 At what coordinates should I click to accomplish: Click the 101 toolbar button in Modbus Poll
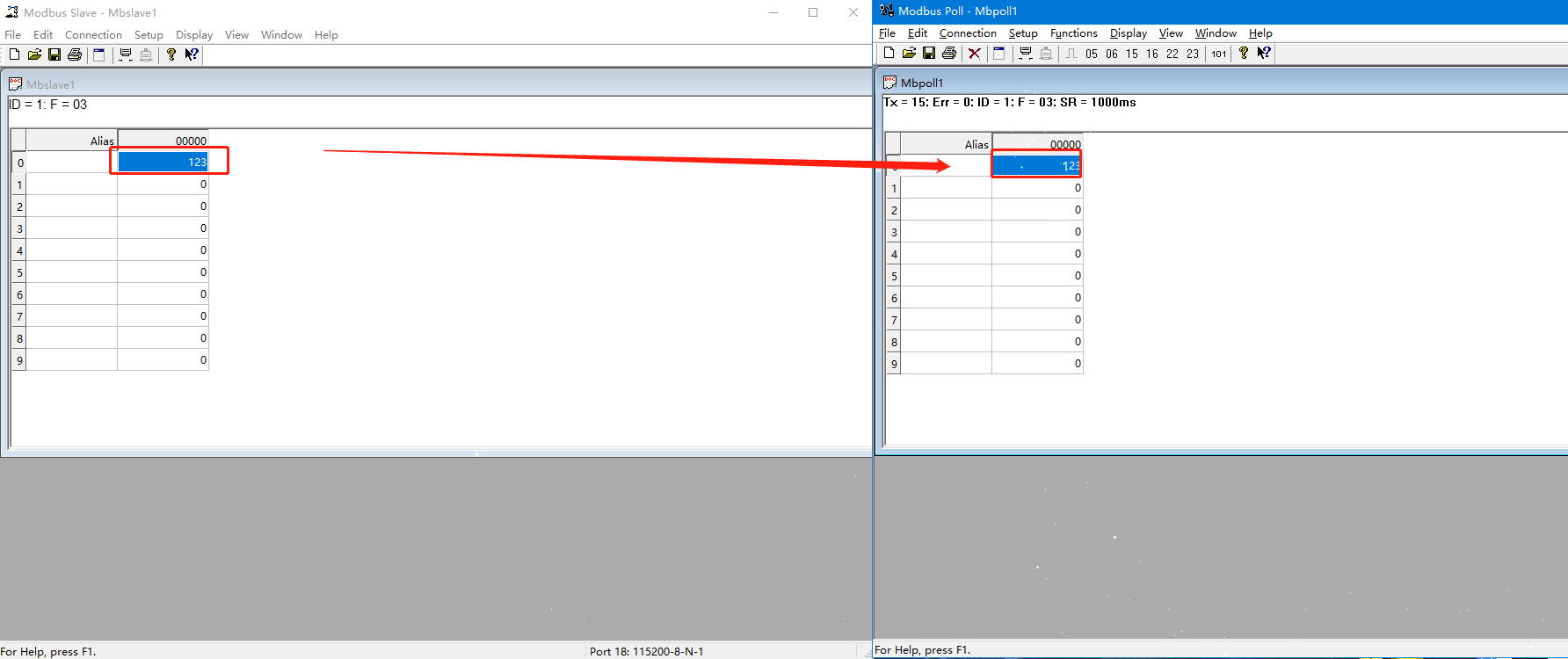coord(1219,54)
